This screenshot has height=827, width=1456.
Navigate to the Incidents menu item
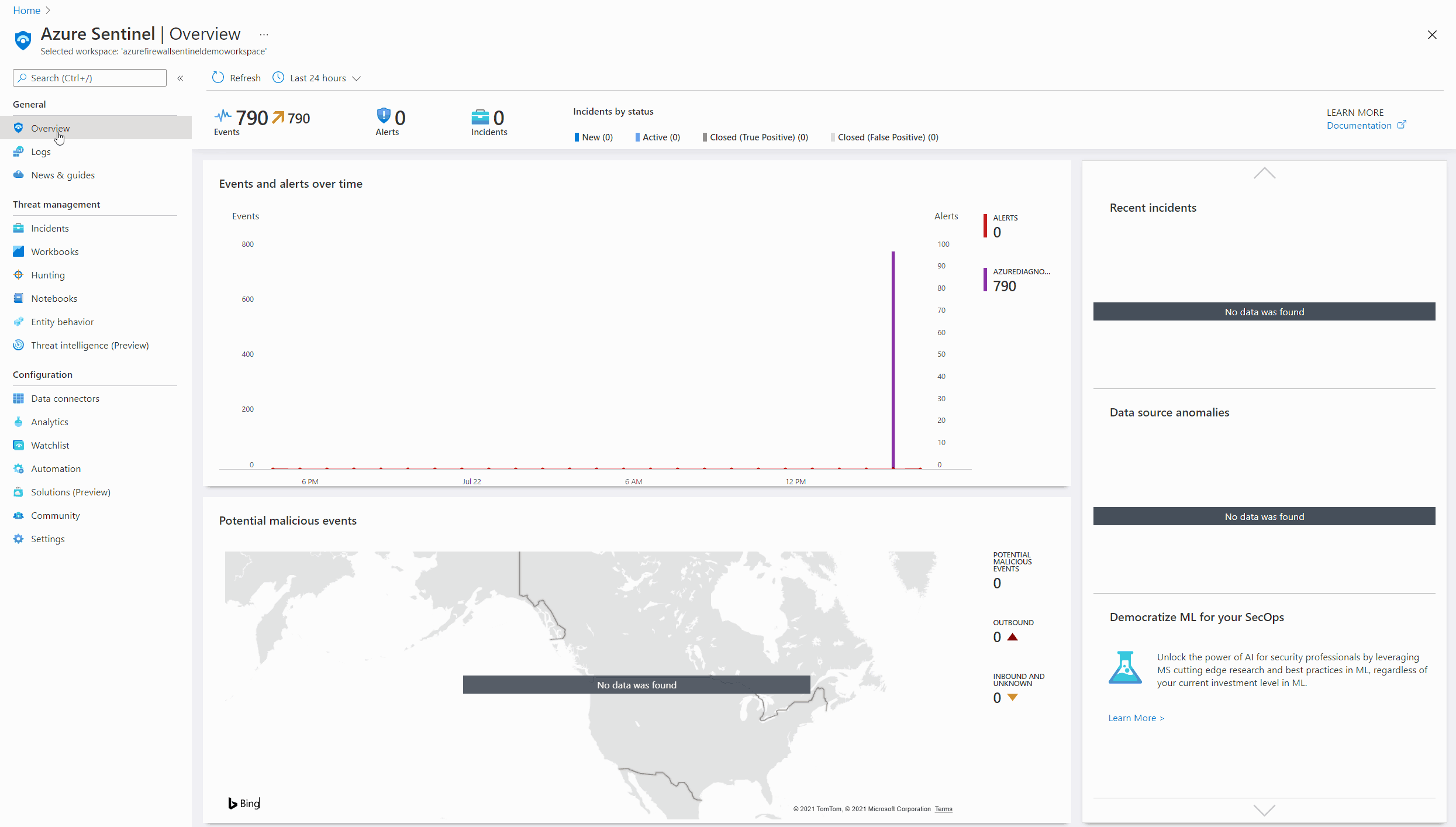pyautogui.click(x=50, y=228)
